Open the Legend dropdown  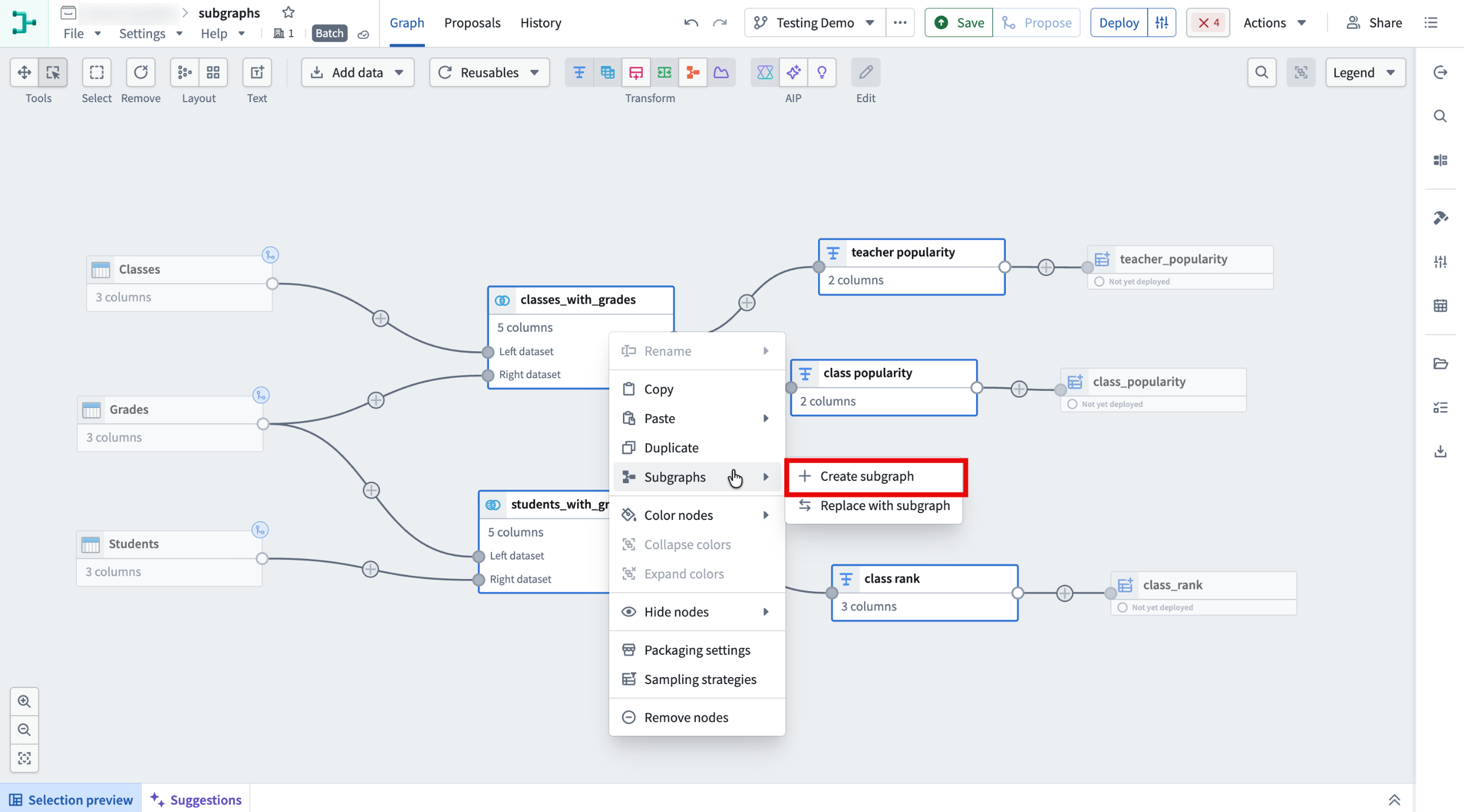(x=1365, y=72)
